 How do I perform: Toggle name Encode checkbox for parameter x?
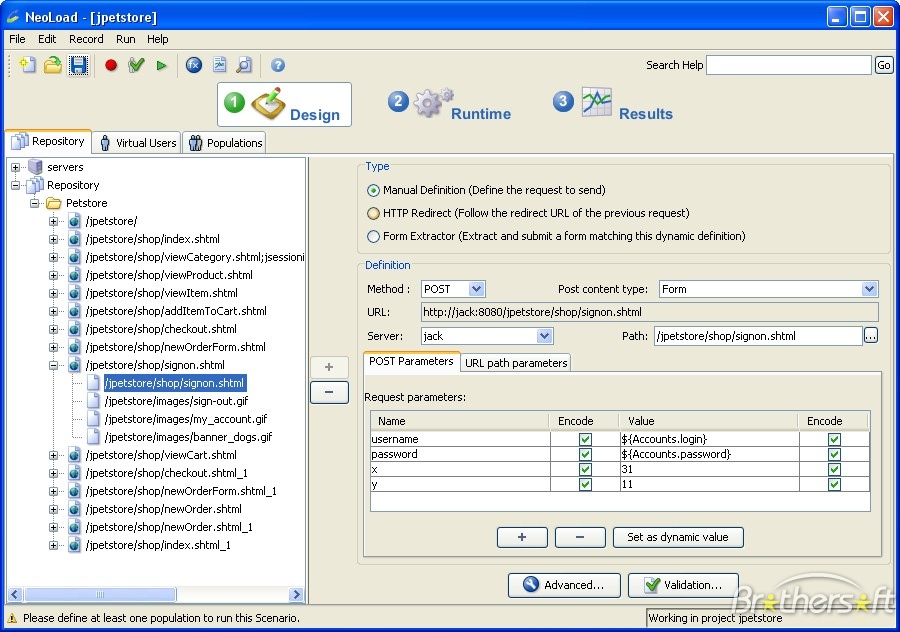click(585, 469)
